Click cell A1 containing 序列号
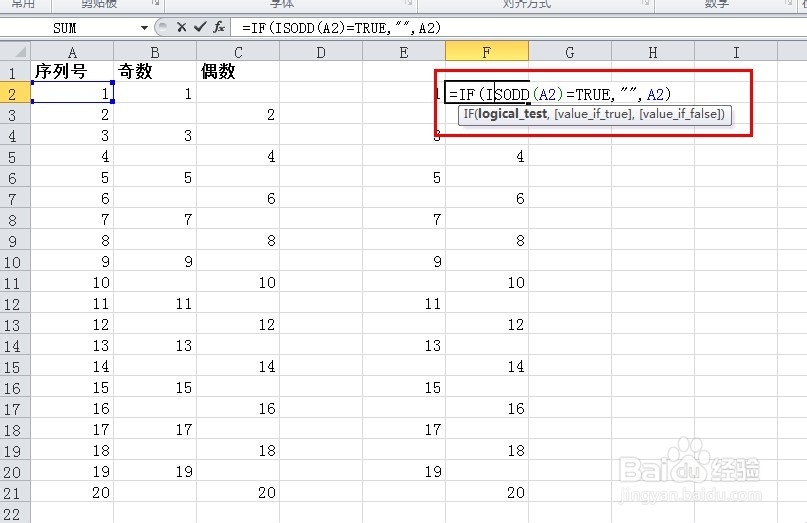This screenshot has width=807, height=523. click(x=72, y=72)
